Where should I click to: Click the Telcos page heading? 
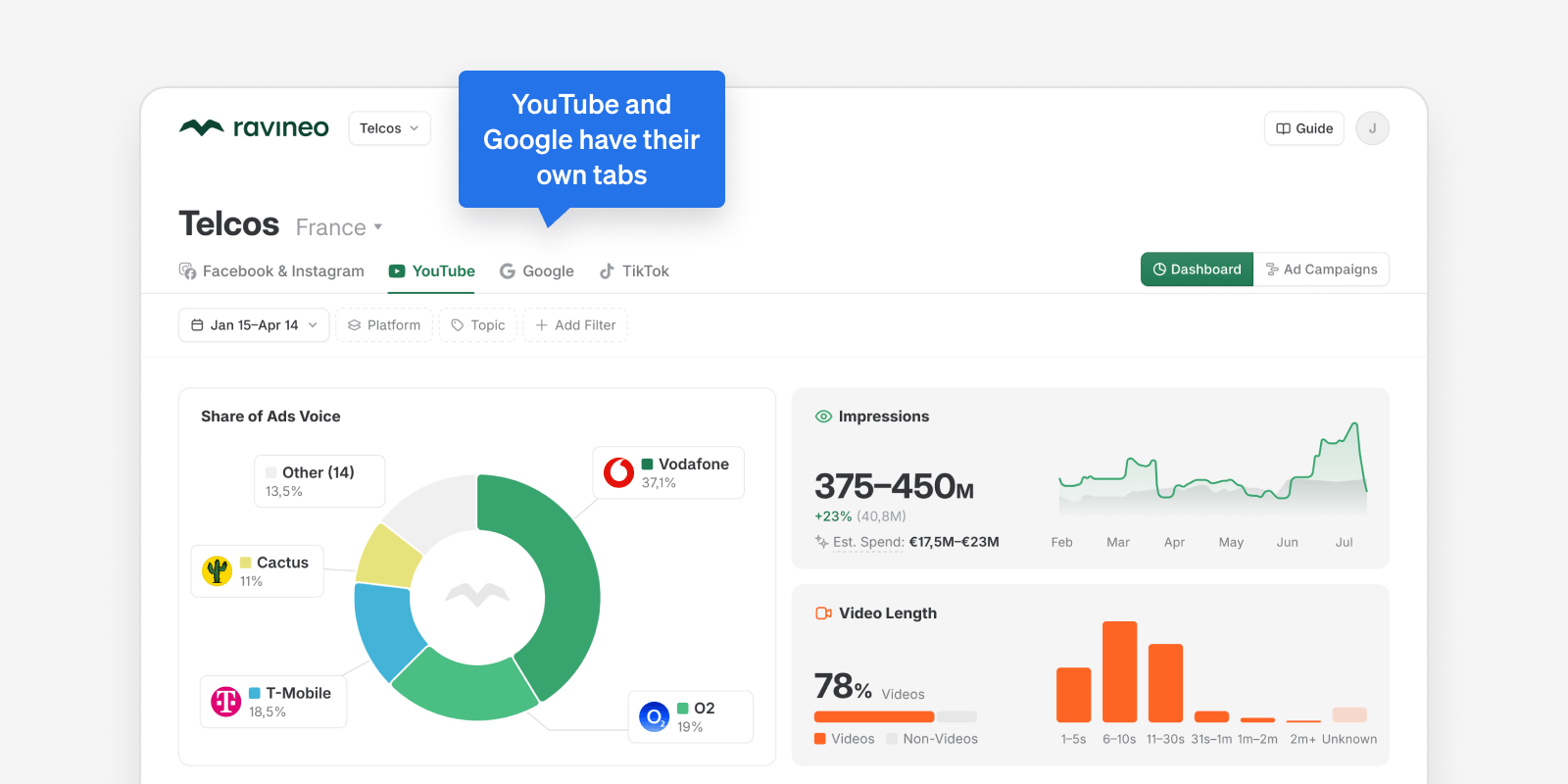point(229,224)
